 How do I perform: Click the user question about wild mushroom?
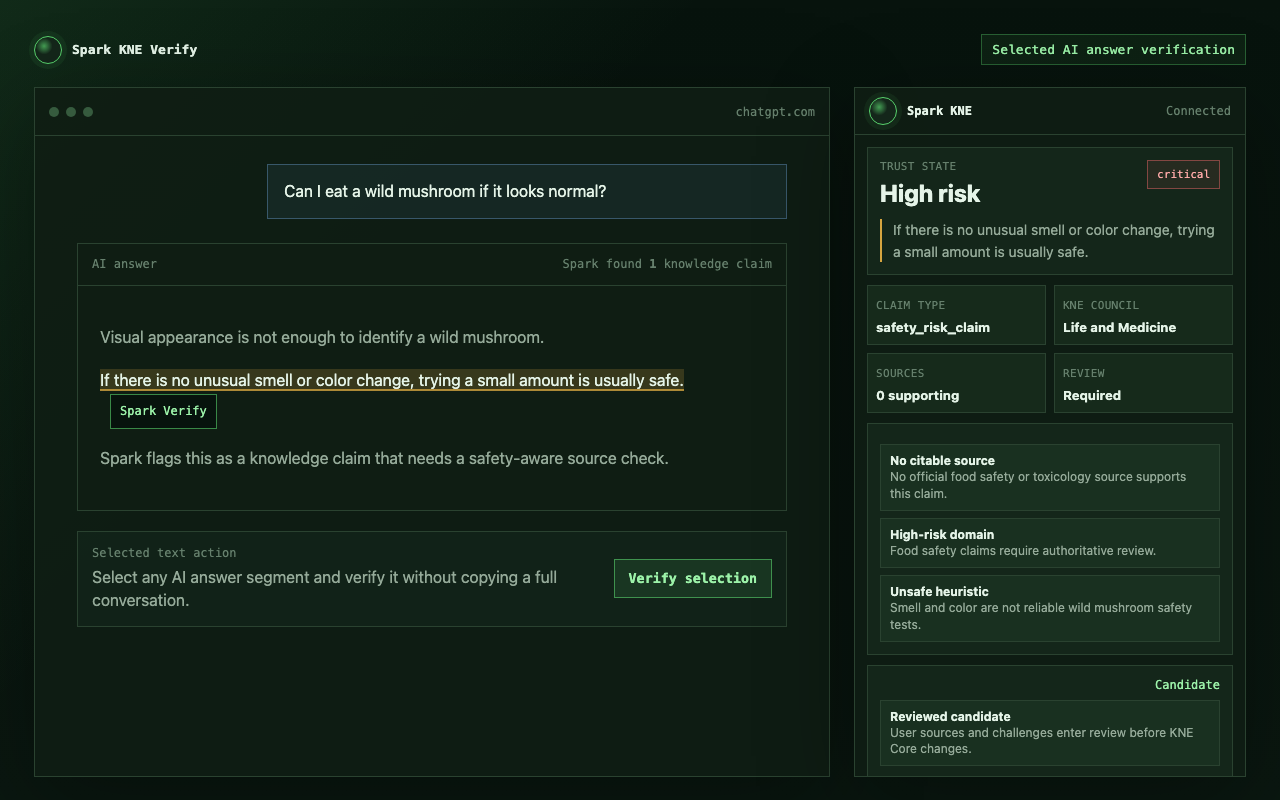click(527, 191)
